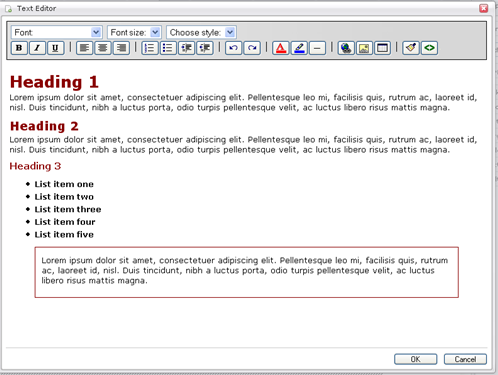Pick the highlight color pen tool
The image size is (498, 375).
(x=299, y=48)
